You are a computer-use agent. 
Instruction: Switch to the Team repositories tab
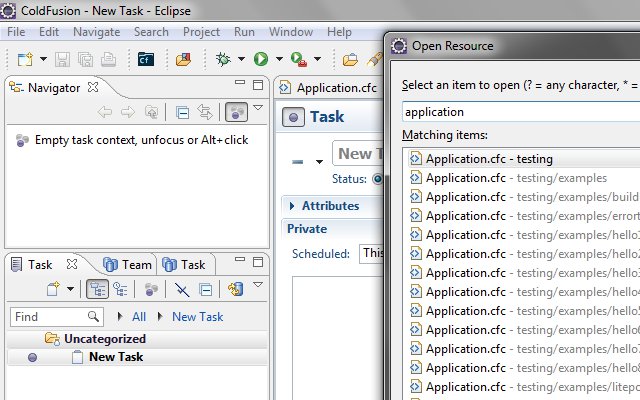click(128, 265)
